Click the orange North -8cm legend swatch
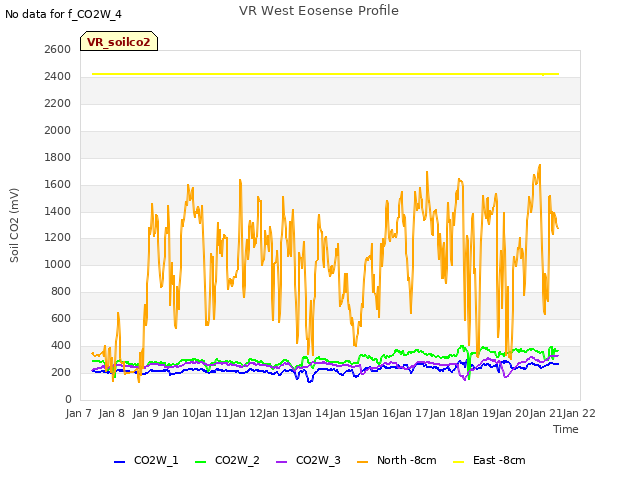This screenshot has height=480, width=640. click(362, 462)
